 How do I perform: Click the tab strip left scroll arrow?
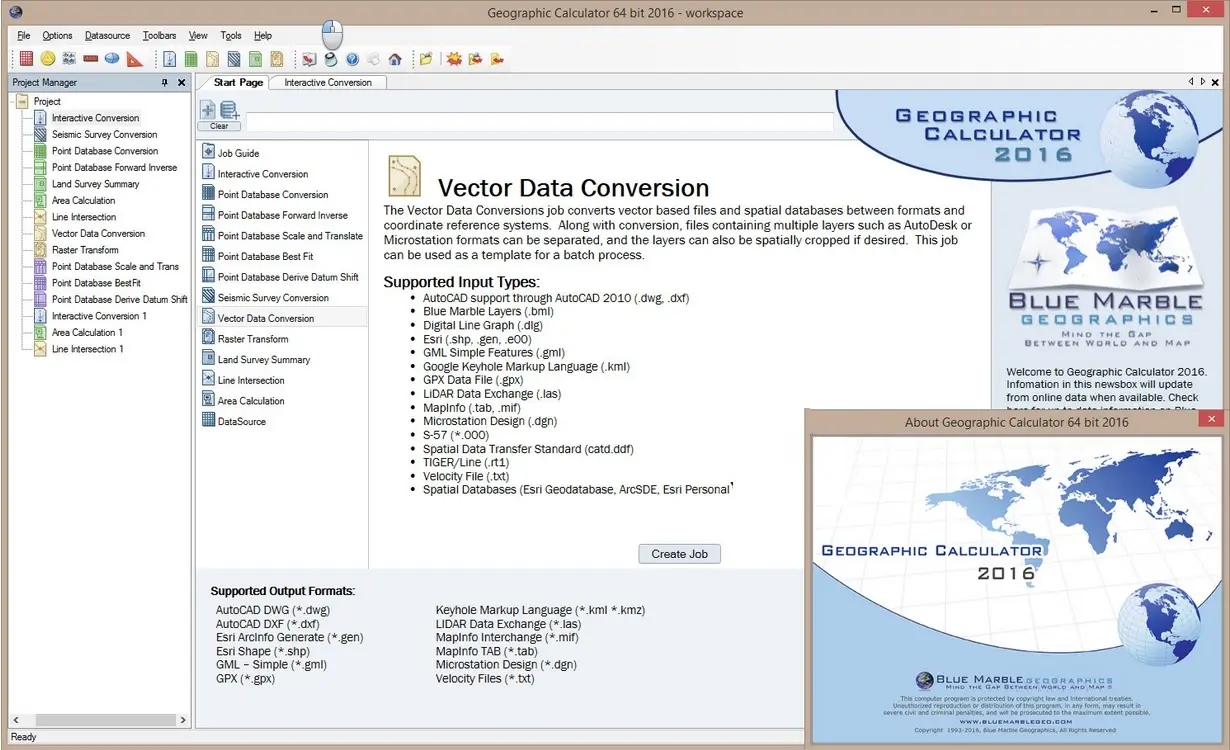1191,81
